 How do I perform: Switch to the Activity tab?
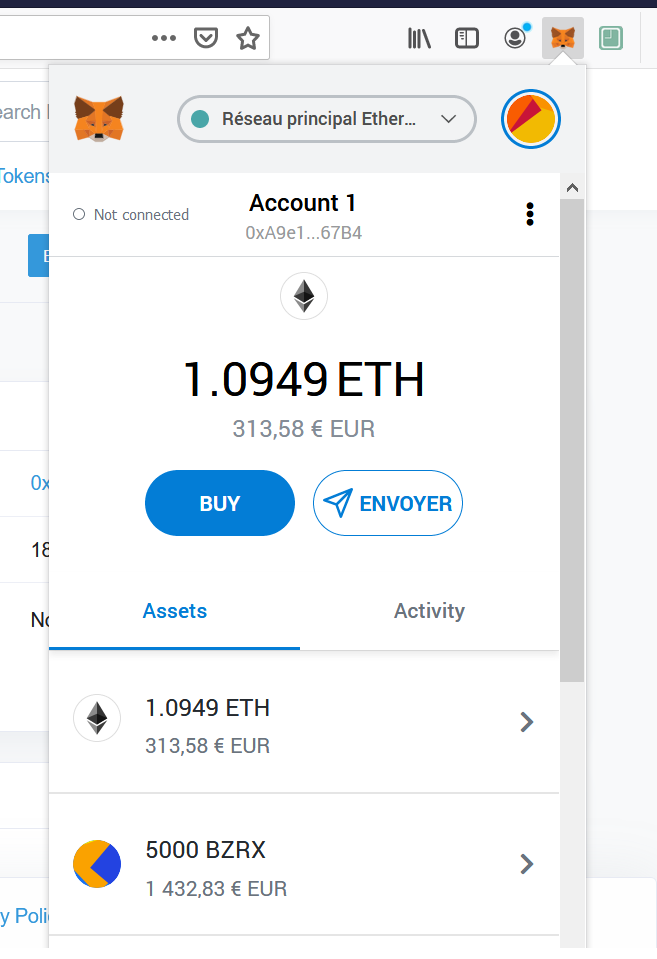pos(429,611)
